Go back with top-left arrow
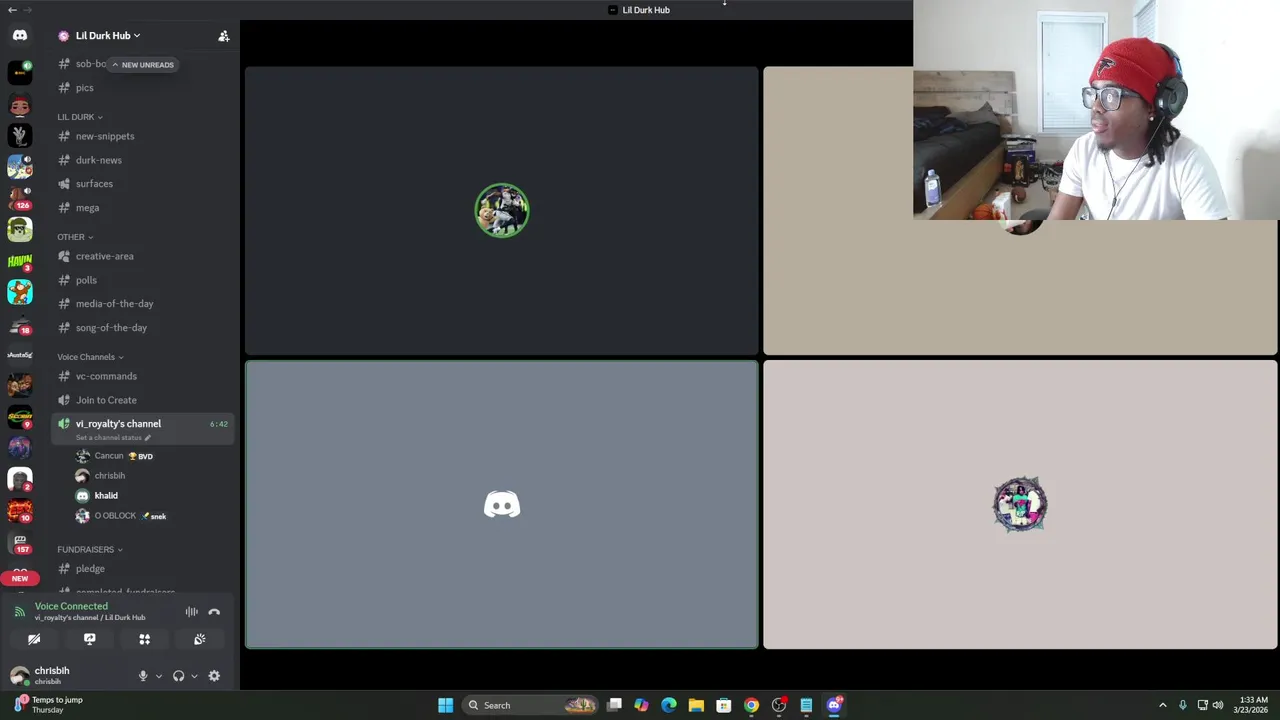The image size is (1280, 720). 11,9
